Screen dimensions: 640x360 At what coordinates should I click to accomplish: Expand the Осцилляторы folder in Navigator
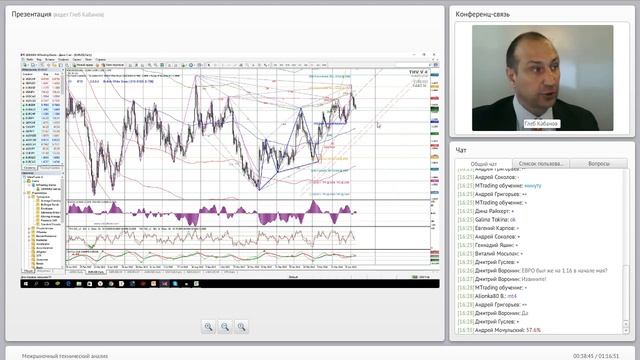coord(29,228)
